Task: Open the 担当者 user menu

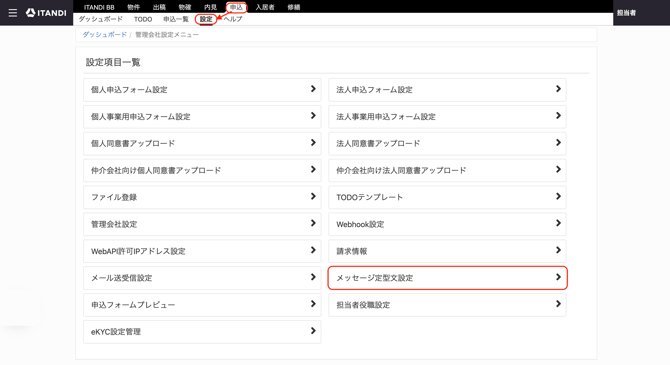Action: click(626, 13)
